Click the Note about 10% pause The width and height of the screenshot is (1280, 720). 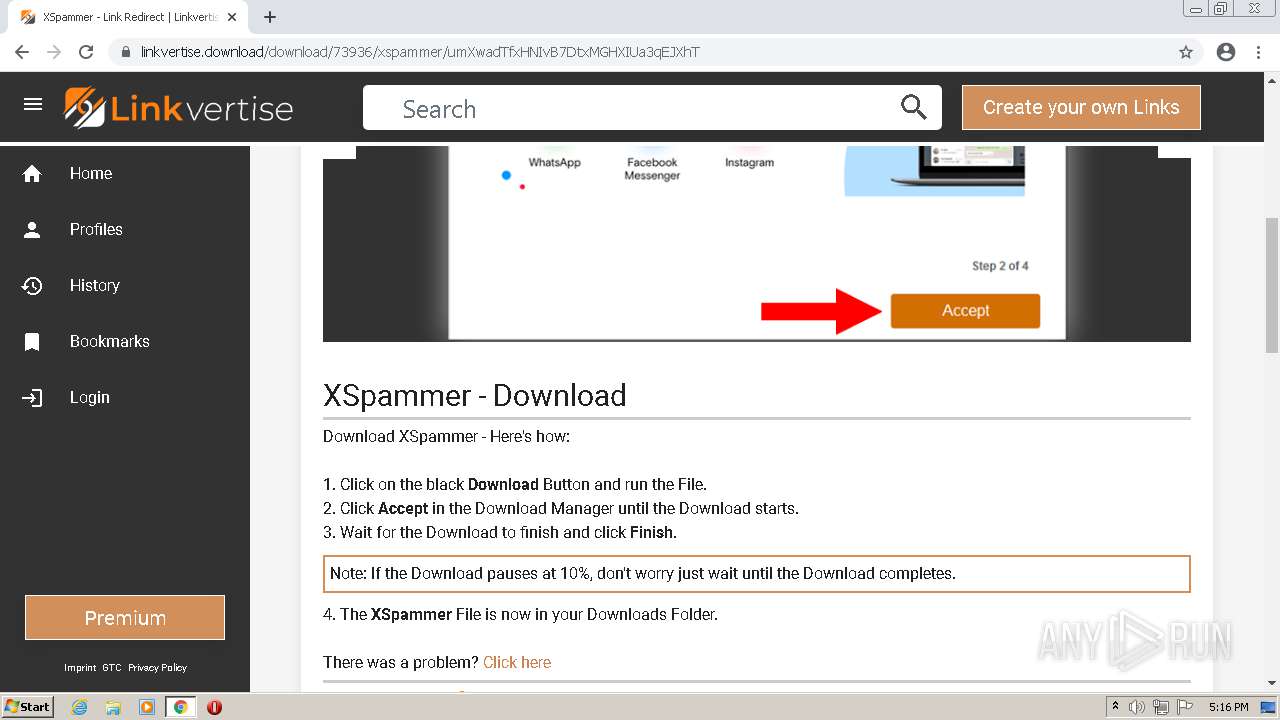[x=757, y=574]
